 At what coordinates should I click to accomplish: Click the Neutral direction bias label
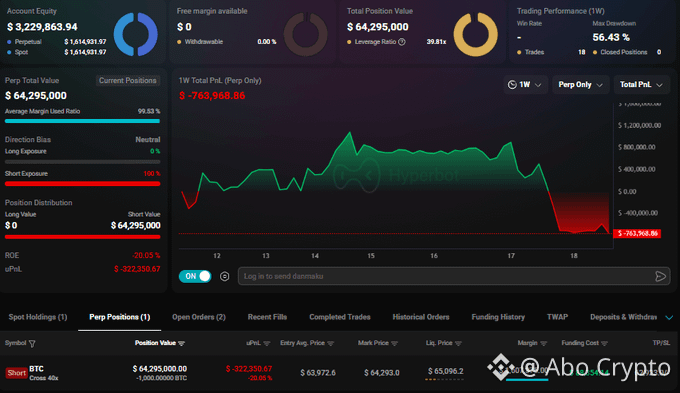[147, 140]
